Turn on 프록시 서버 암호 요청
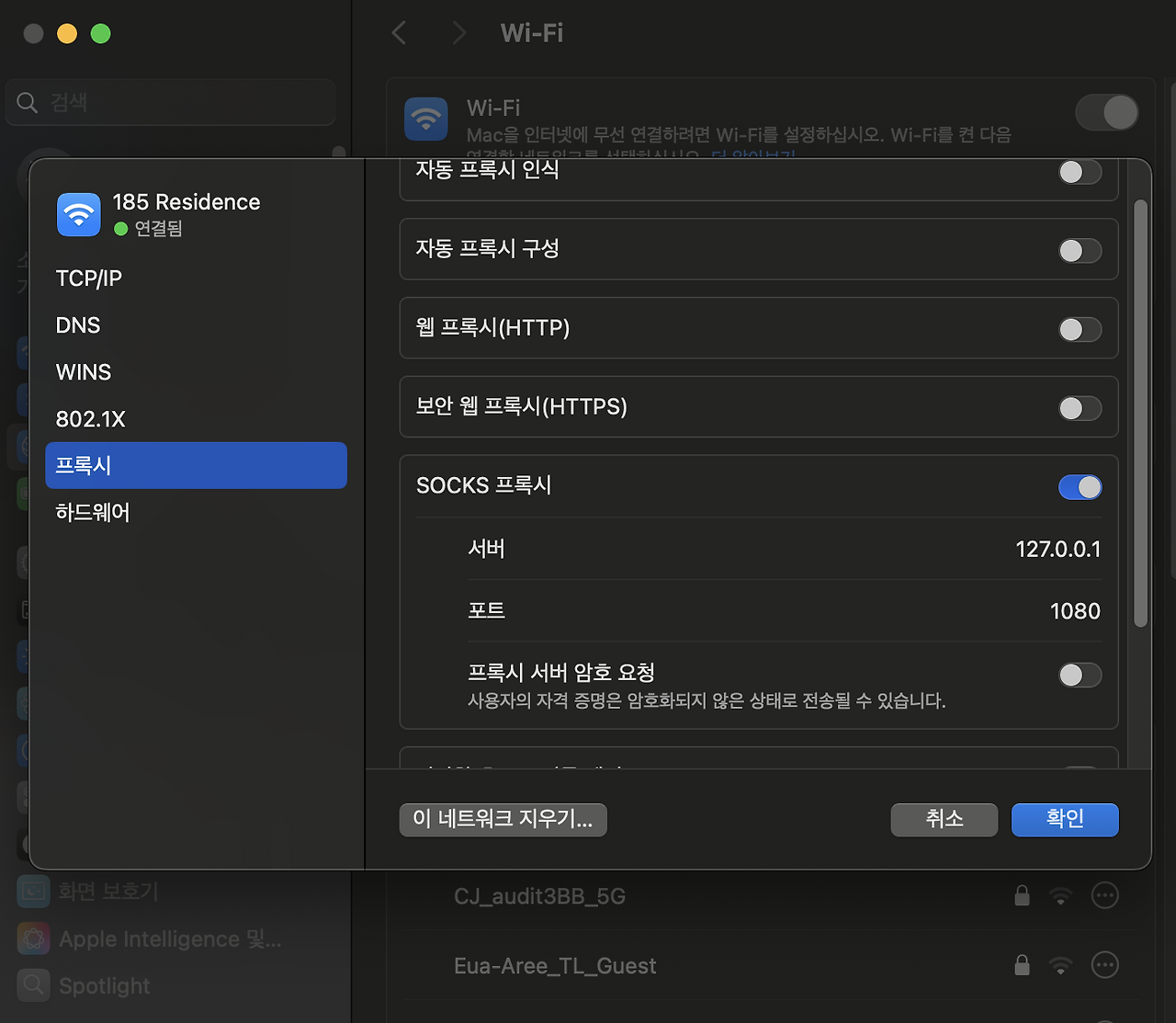1176x1023 pixels. (x=1080, y=675)
